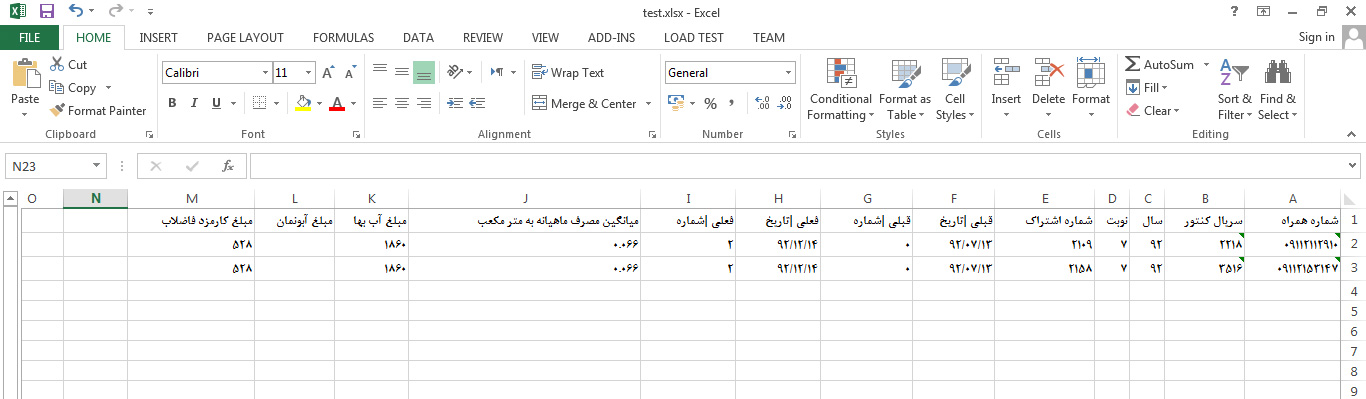The image size is (1366, 399).
Task: Switch to the PAGE LAYOUT tab
Action: [x=245, y=38]
